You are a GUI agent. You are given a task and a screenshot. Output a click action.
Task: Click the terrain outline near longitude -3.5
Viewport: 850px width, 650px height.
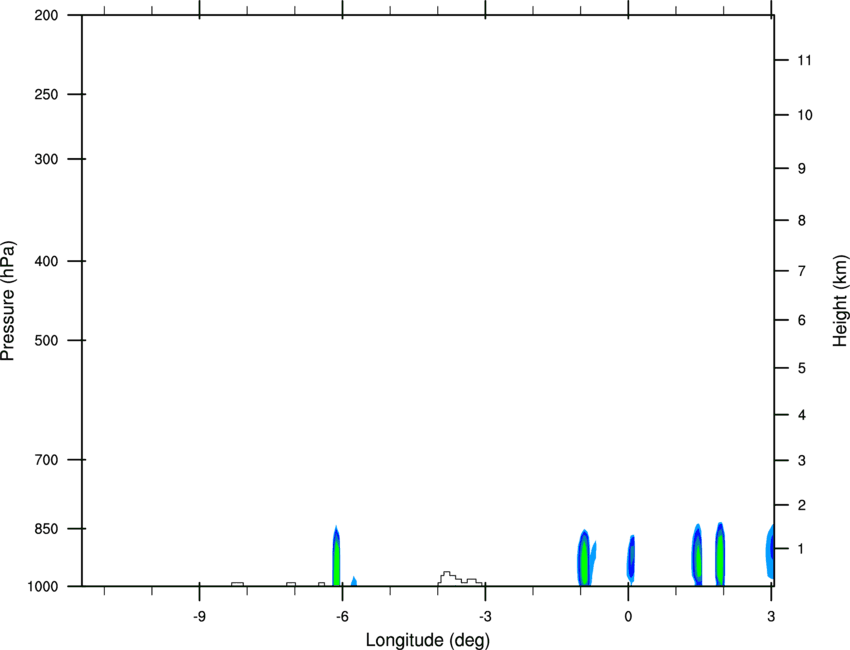click(460, 578)
